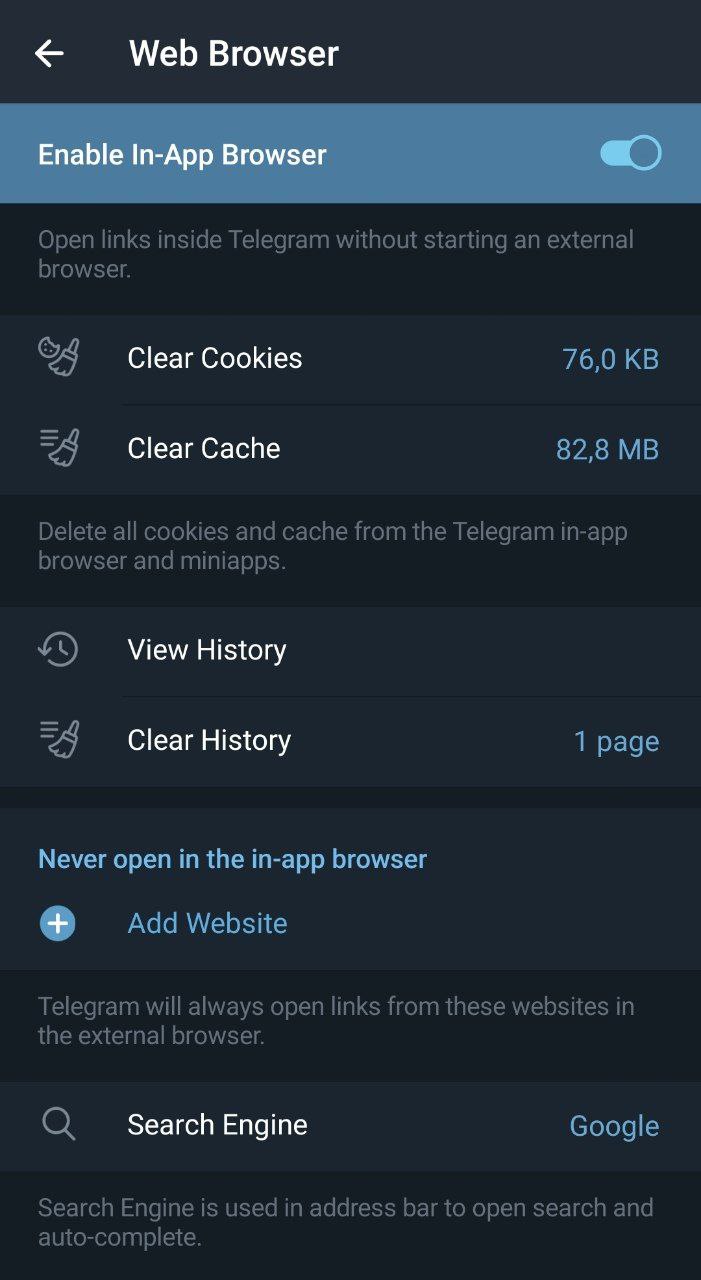The width and height of the screenshot is (701, 1280).
Task: Tap the 1 page history count
Action: 616,742
